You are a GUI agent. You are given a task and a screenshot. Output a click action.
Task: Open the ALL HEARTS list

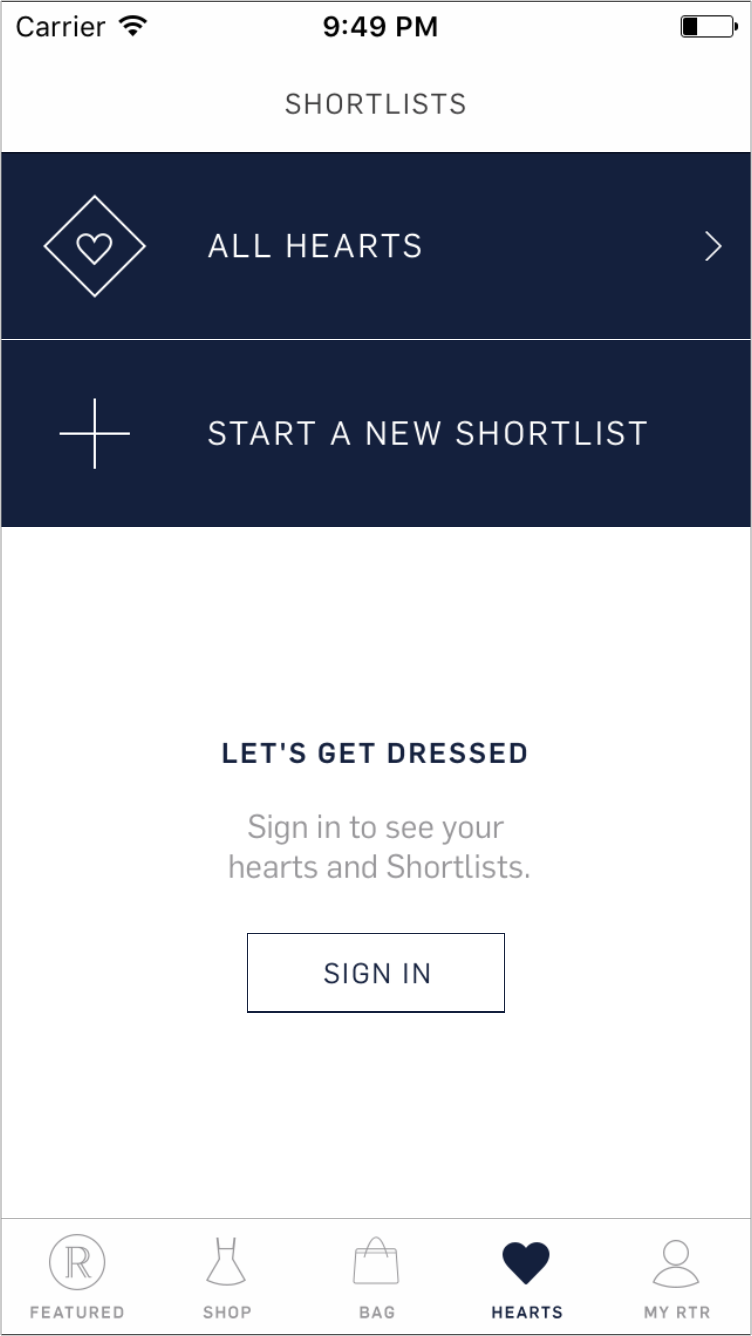tap(376, 246)
